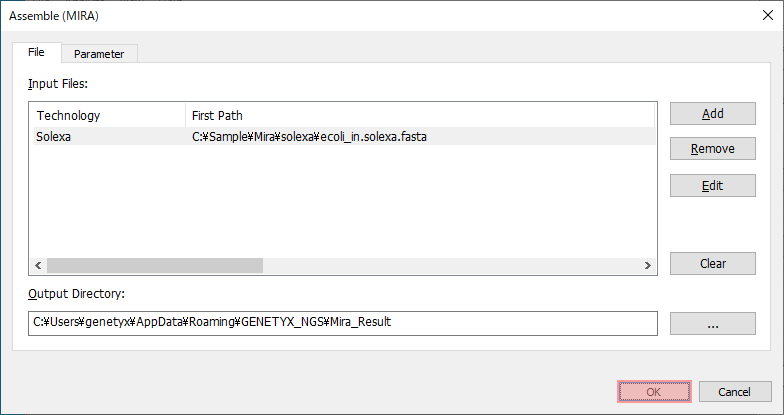This screenshot has height=415, width=784.
Task: Cancel the Assemble (MIRA) dialog
Action: point(734,392)
